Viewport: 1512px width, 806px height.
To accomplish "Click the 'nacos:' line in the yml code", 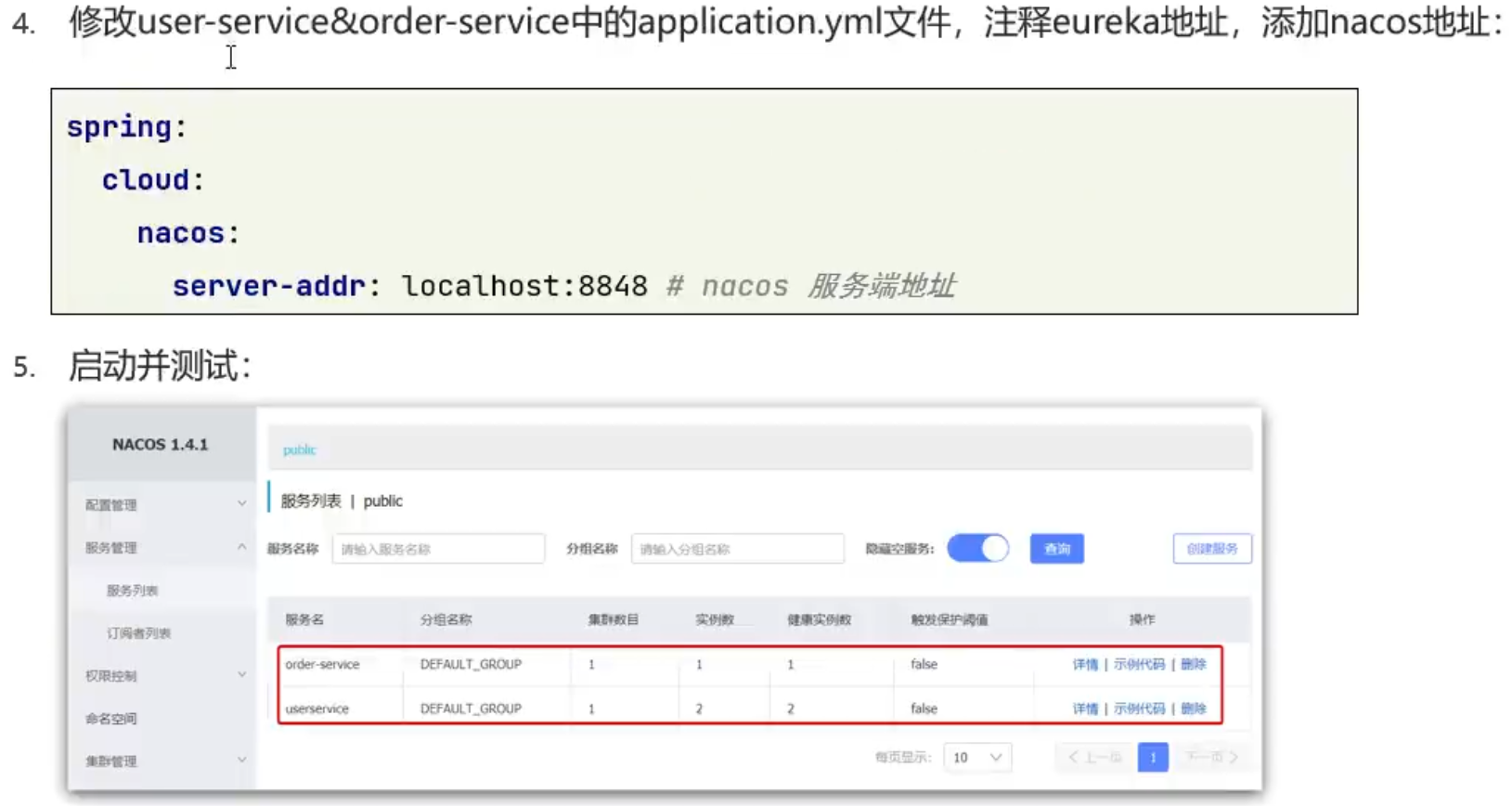I will [188, 232].
